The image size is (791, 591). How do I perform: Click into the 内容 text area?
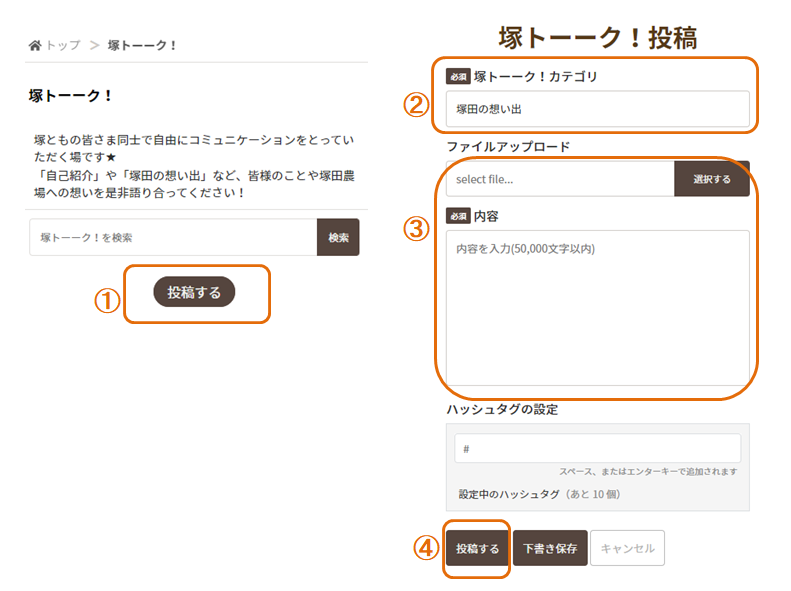597,307
